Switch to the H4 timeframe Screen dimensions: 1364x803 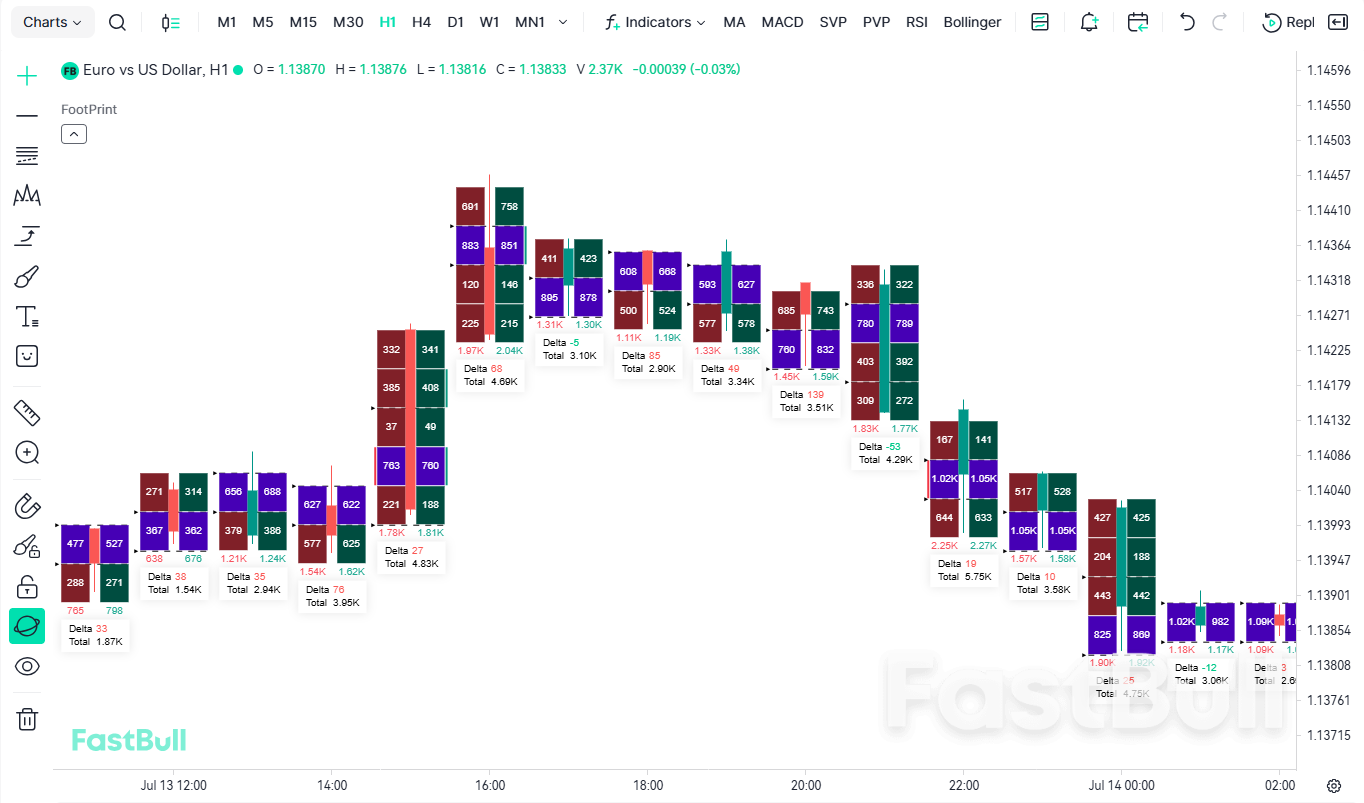pyautogui.click(x=421, y=22)
